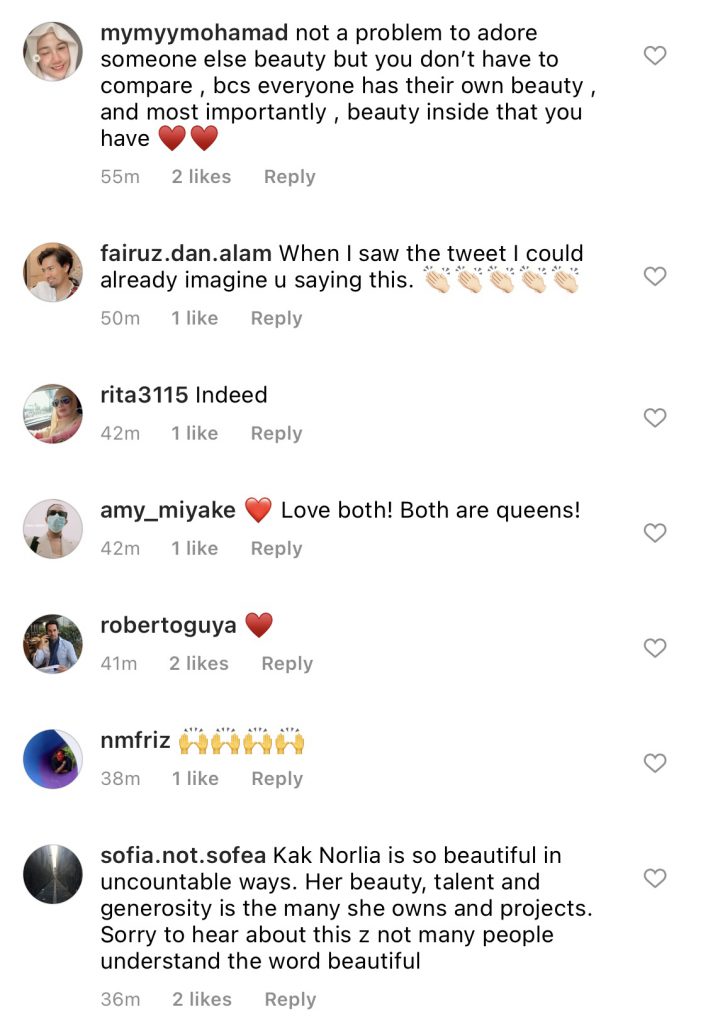
Task: Reply to mymyymohamad's comment
Action: pyautogui.click(x=289, y=177)
